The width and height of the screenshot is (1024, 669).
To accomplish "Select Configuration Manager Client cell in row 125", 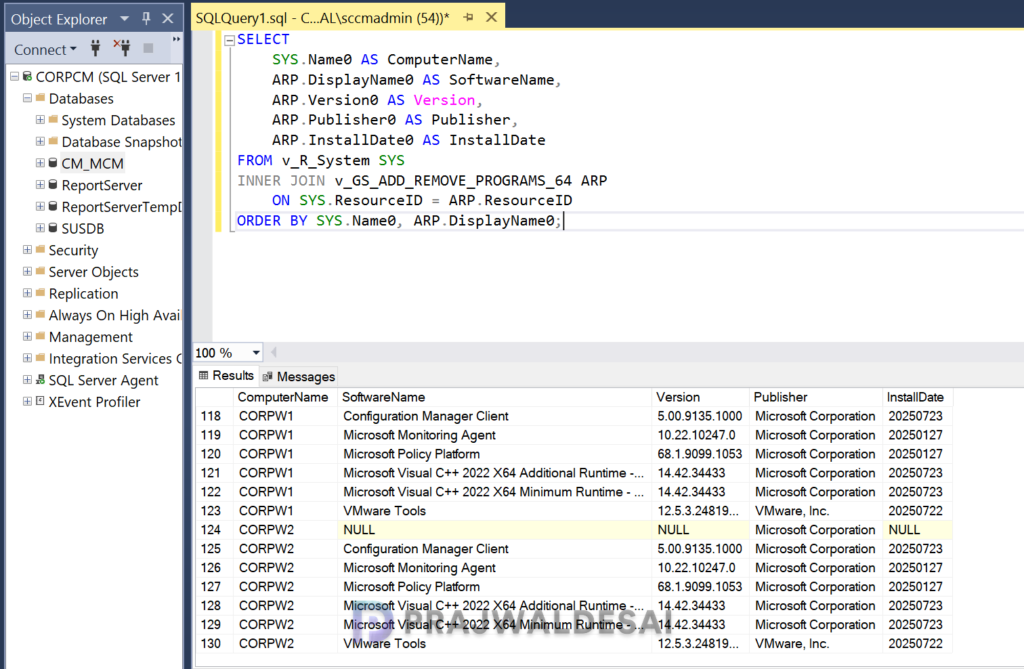I will (x=494, y=549).
